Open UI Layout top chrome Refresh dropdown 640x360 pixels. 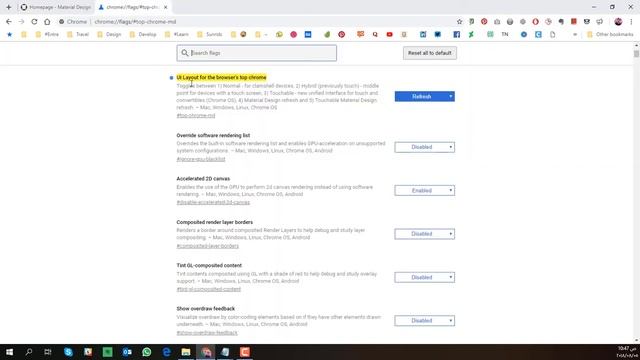click(424, 96)
